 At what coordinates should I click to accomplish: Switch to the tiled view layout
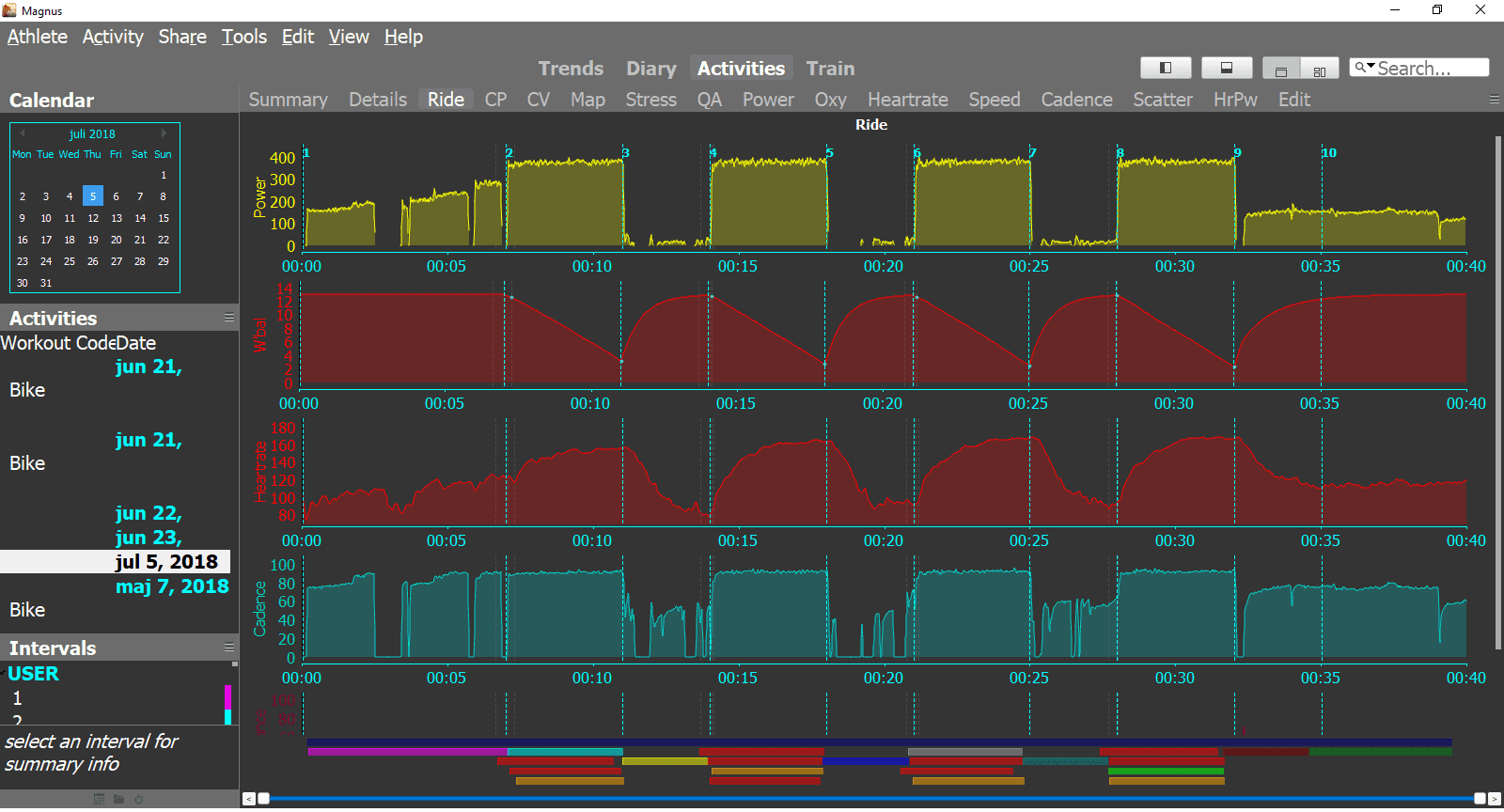[x=1320, y=70]
